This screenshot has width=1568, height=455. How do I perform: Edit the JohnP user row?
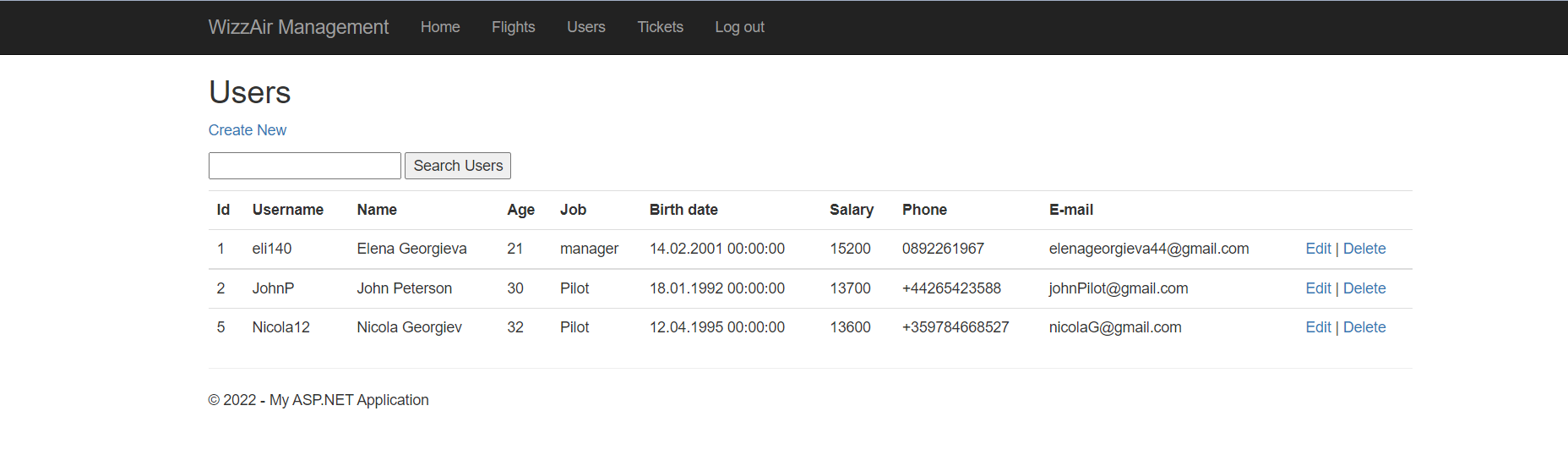pyautogui.click(x=1318, y=288)
